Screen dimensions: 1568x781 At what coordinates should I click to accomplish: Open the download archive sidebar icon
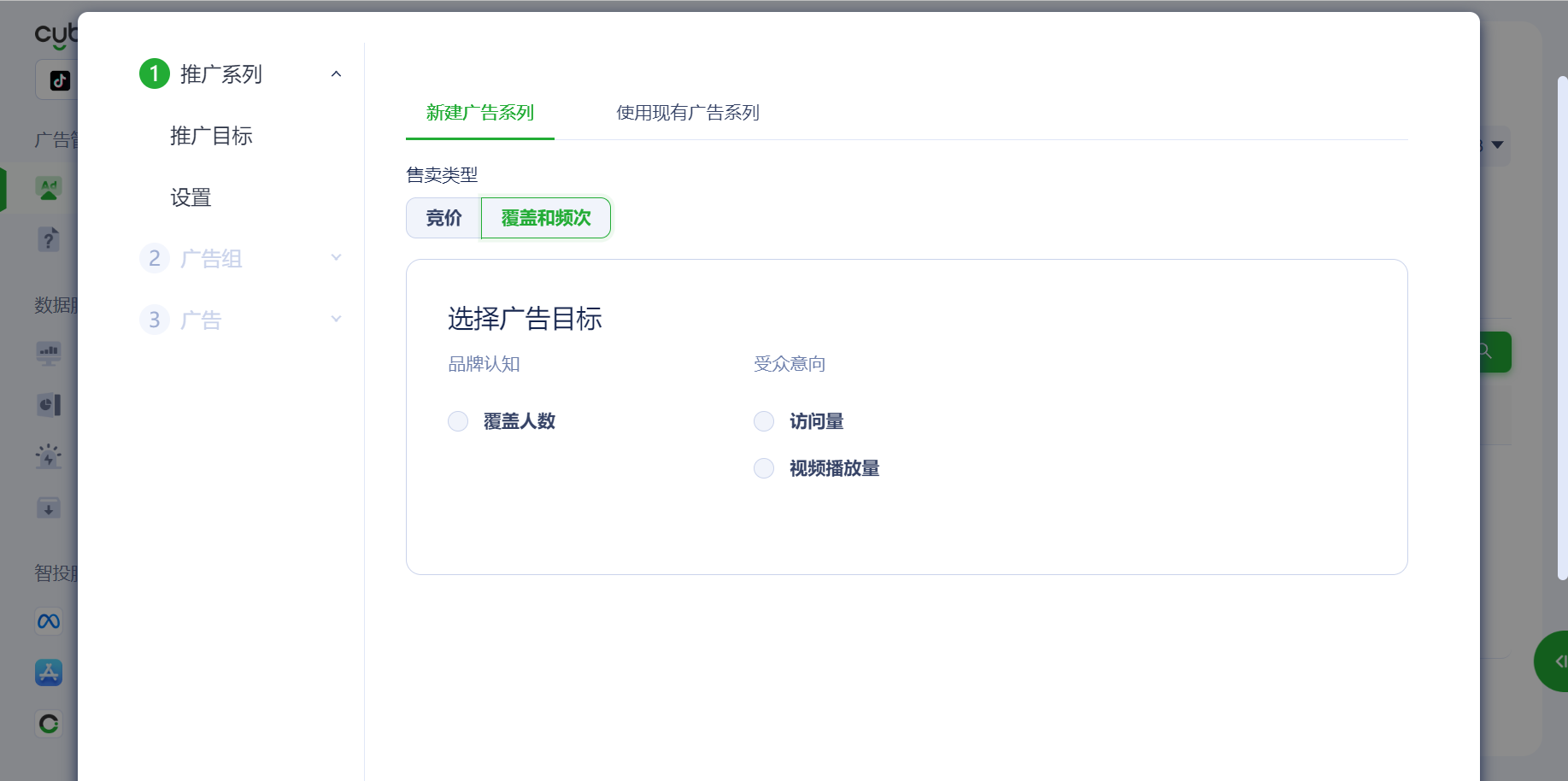[x=49, y=508]
